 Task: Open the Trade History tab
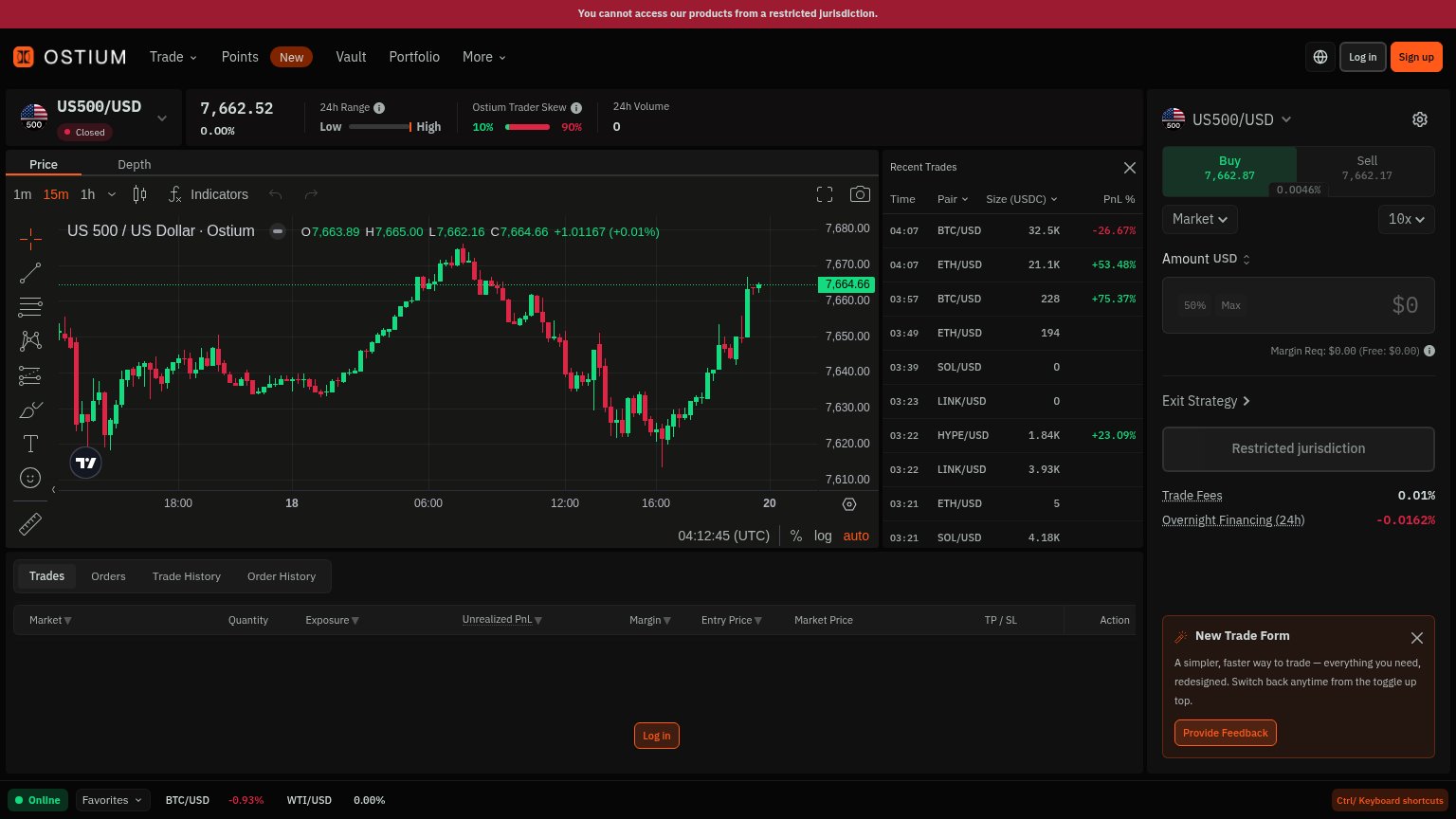point(187,576)
